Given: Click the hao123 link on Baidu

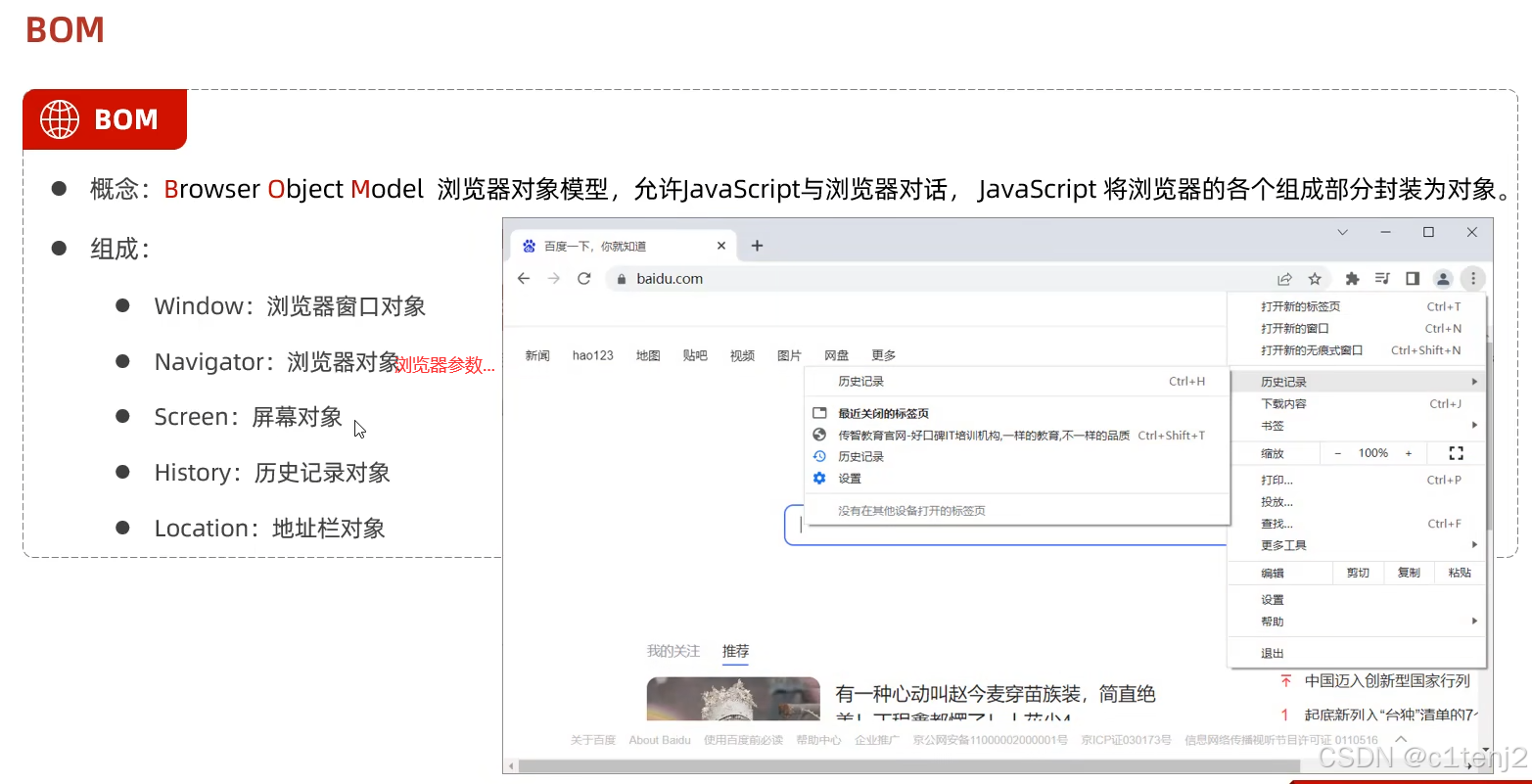Looking at the screenshot, I should (x=592, y=354).
